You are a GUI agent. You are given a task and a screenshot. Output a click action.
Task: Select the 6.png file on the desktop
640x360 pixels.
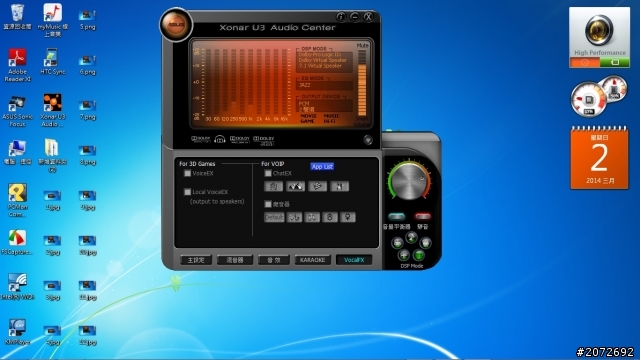[87, 65]
